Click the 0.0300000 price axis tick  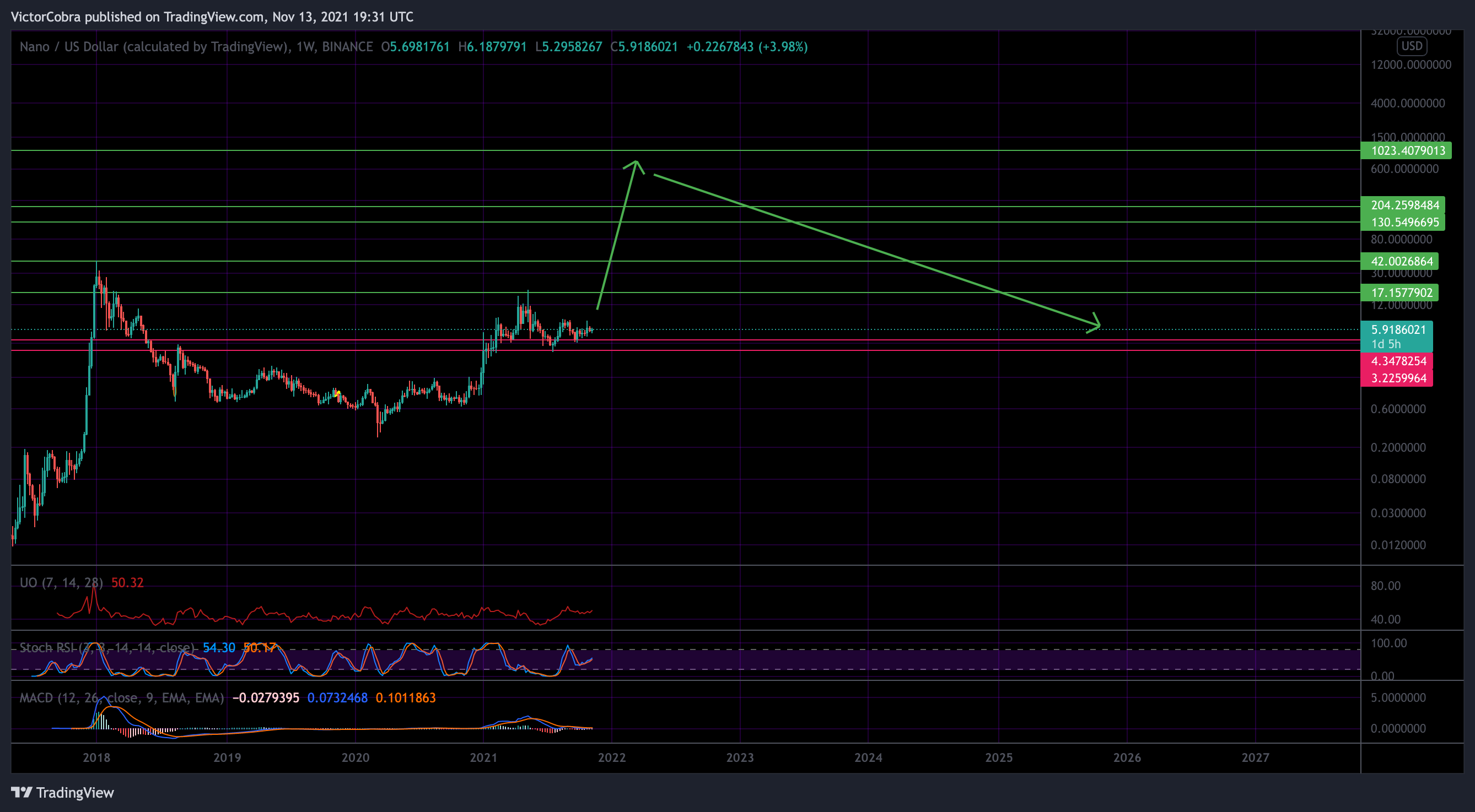pyautogui.click(x=1398, y=513)
